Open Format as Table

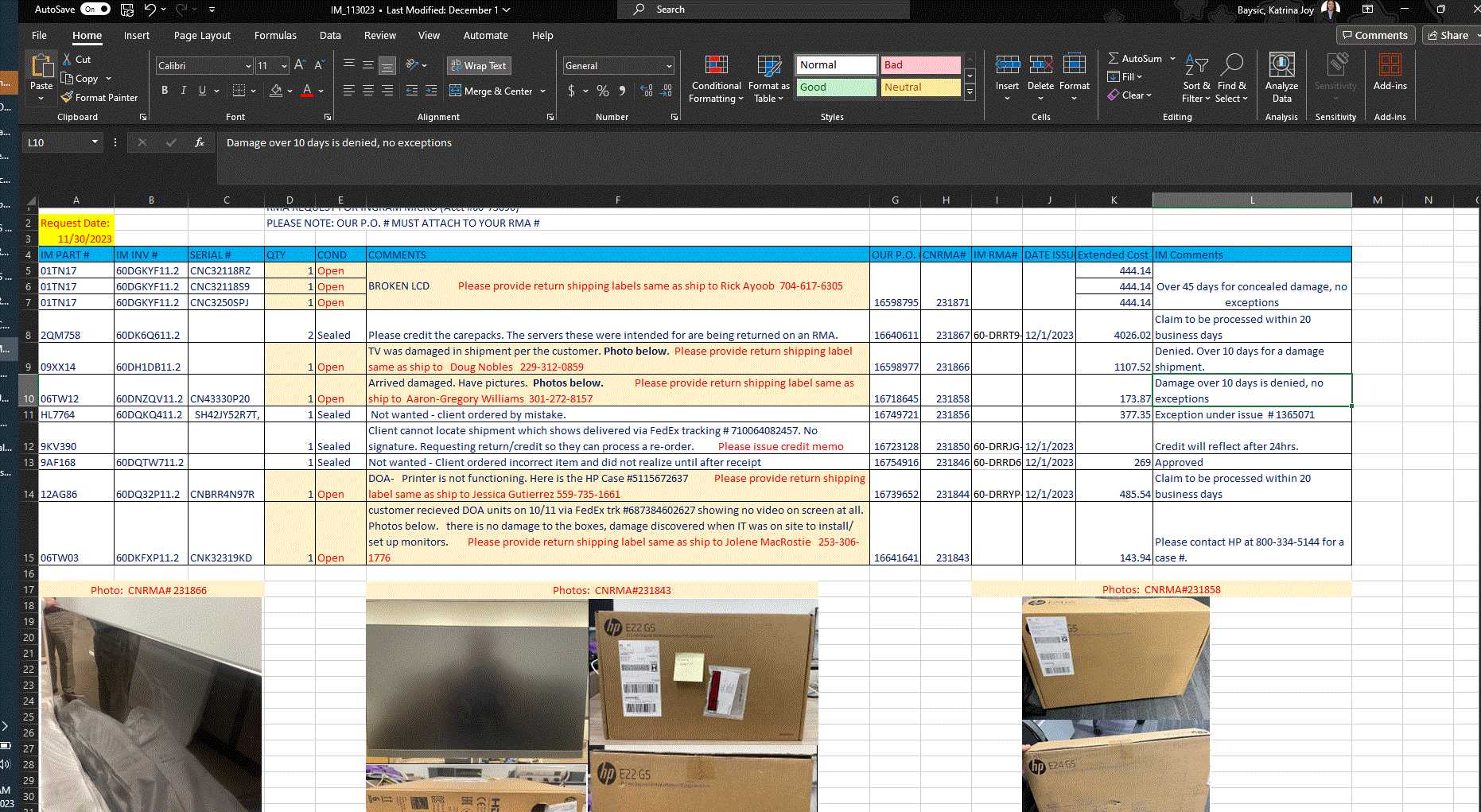[769, 79]
